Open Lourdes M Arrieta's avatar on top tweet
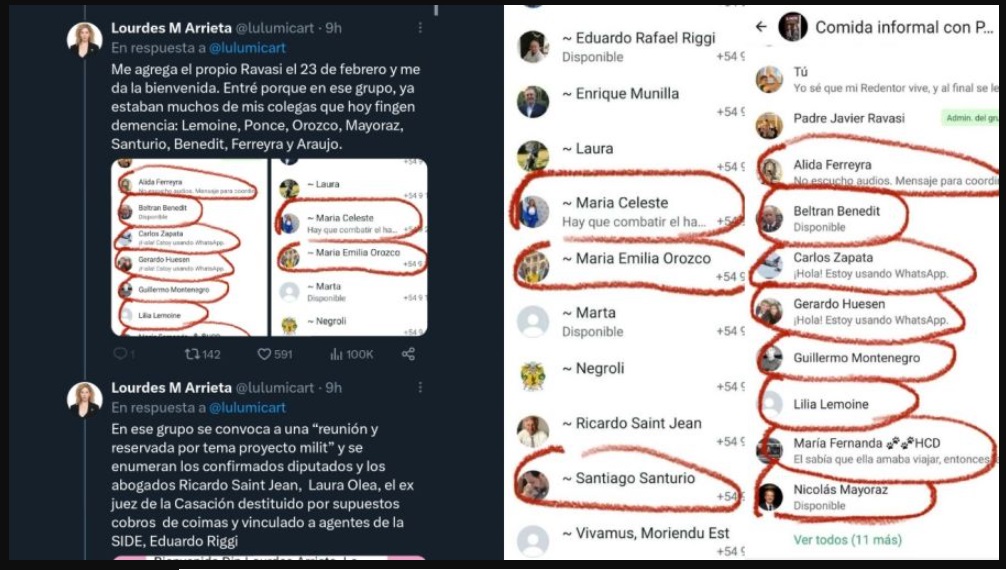 tap(84, 39)
